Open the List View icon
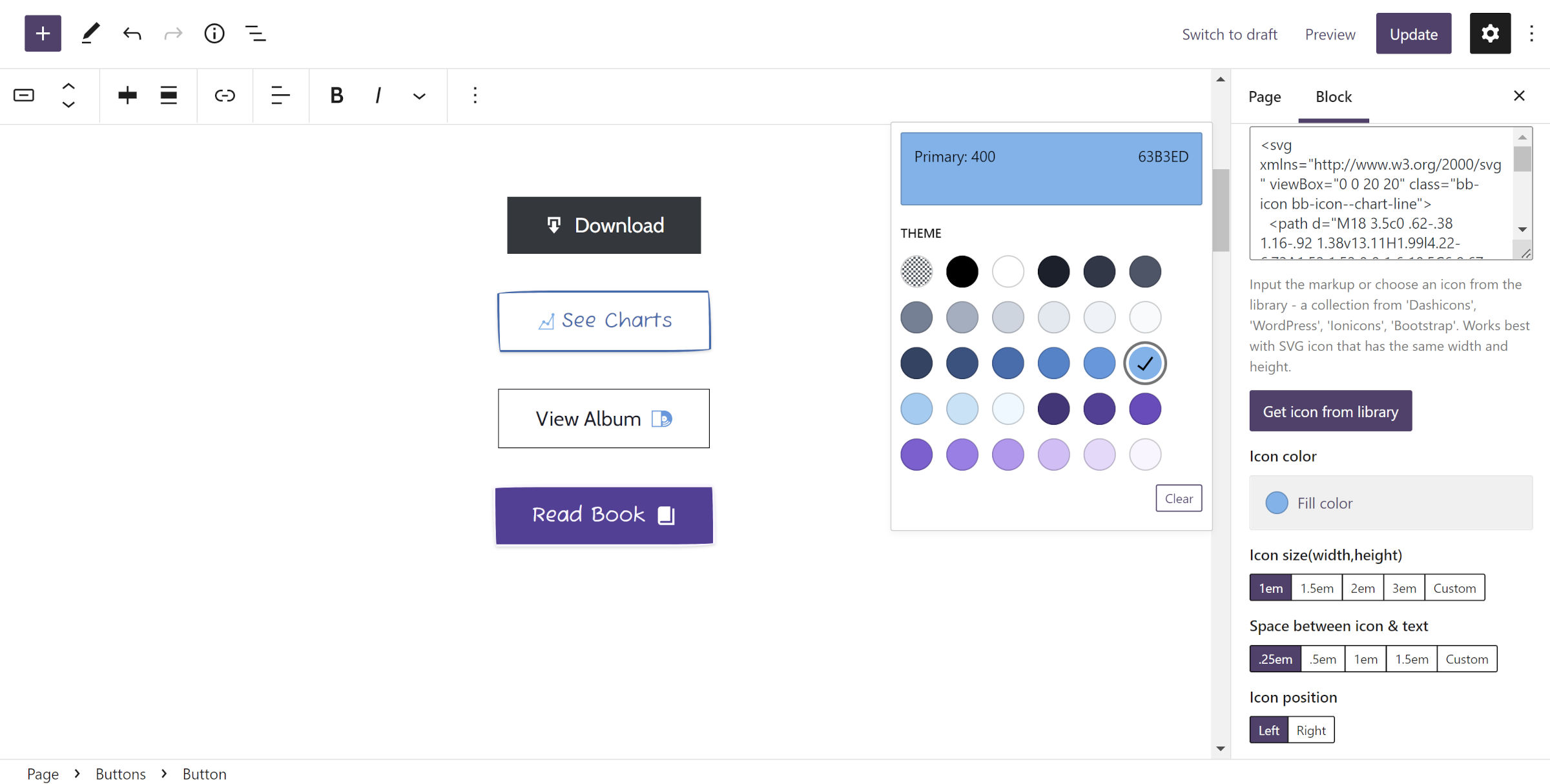Screen dimensions: 1550x784 click(255, 34)
